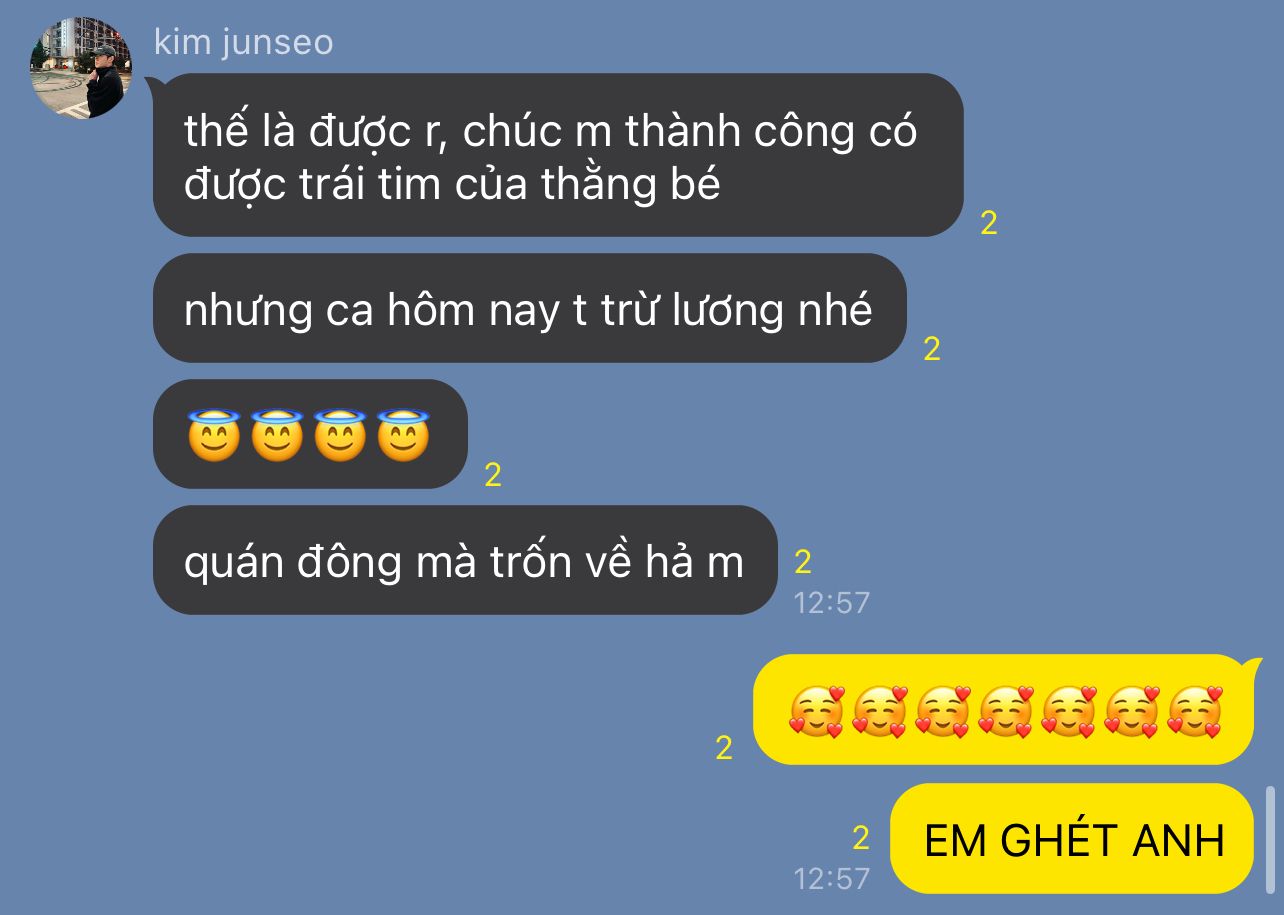The image size is (1284, 915).
Task: Select the message 'nhưng ca hôm nay t trừ lương nhé'
Action: pyautogui.click(x=529, y=309)
